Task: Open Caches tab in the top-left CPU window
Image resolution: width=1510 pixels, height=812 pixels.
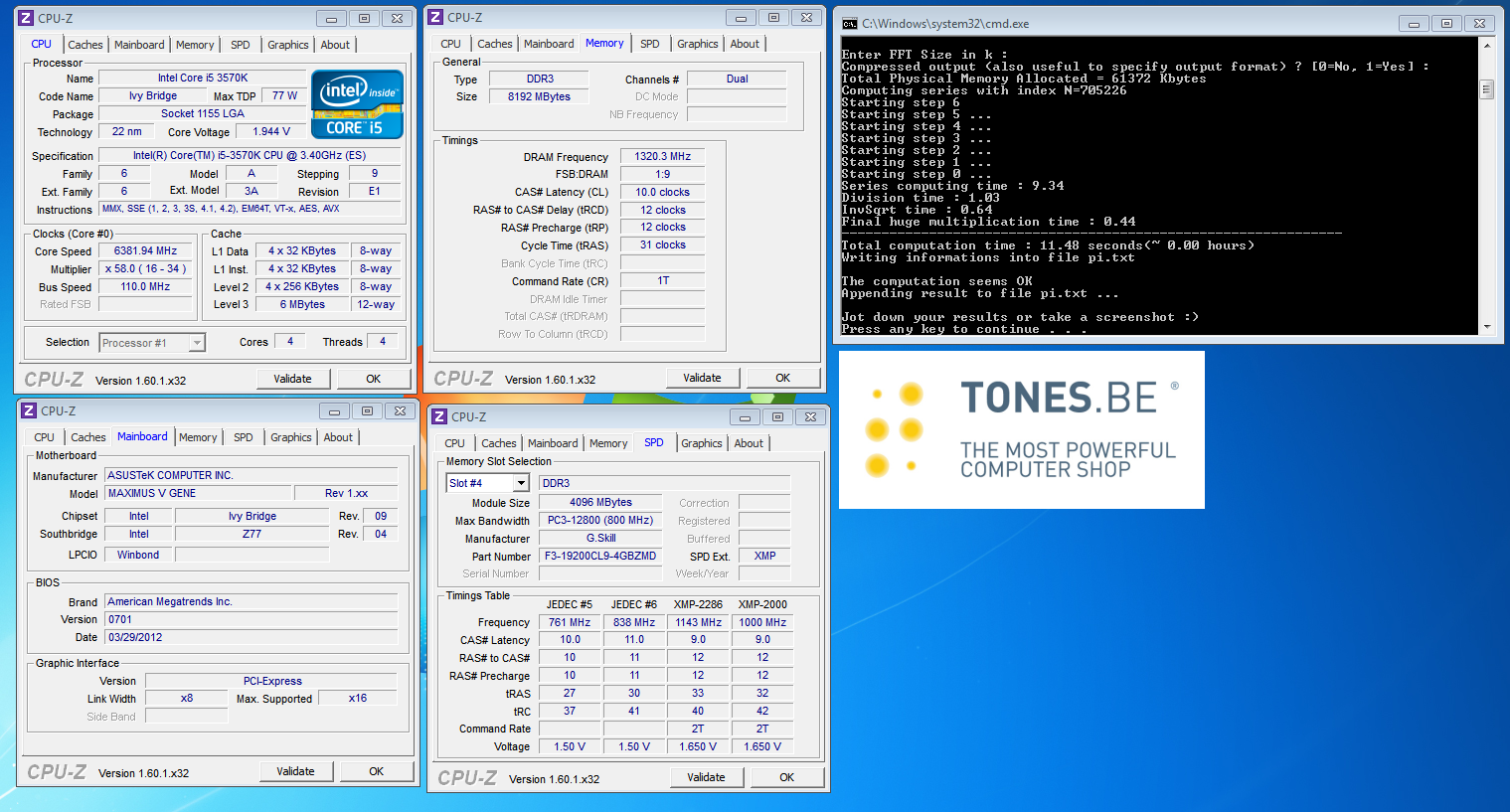Action: click(84, 45)
